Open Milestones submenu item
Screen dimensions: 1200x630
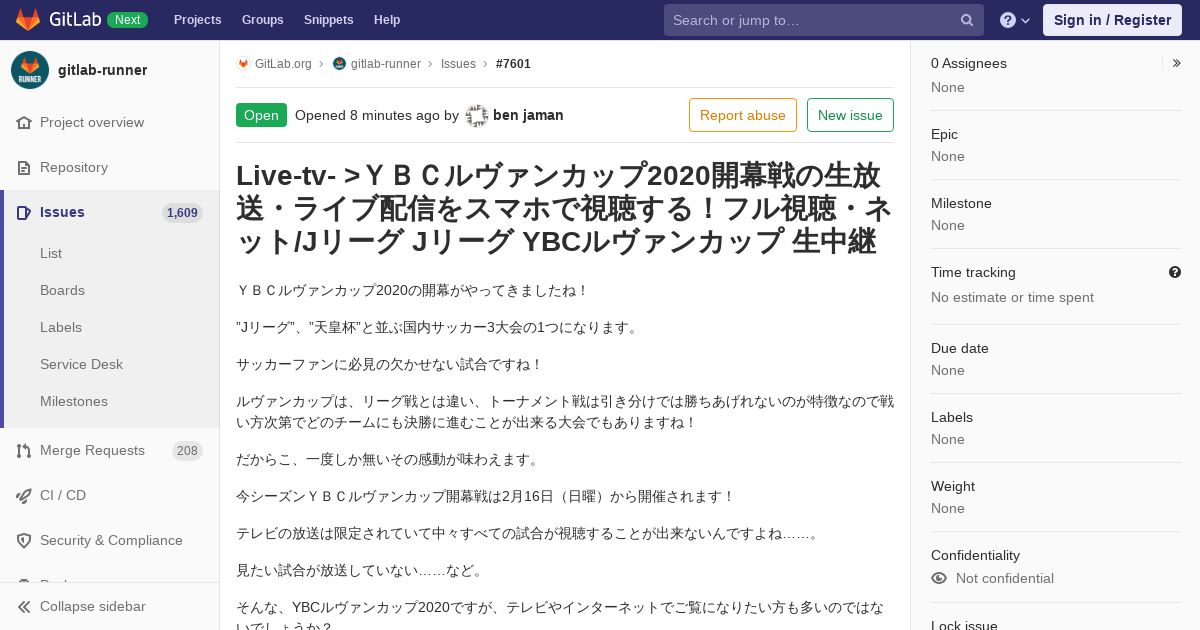74,401
